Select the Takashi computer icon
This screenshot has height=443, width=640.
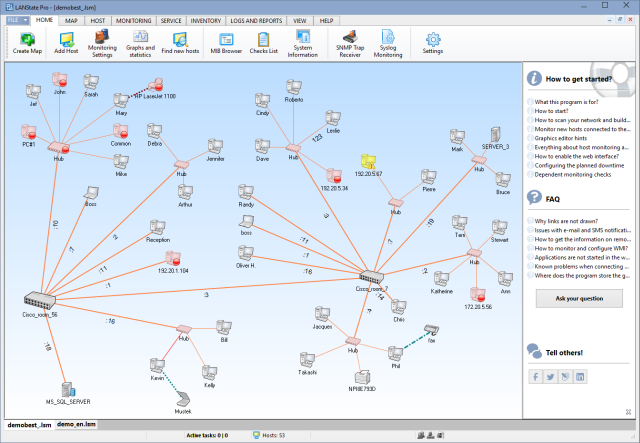[x=307, y=360]
